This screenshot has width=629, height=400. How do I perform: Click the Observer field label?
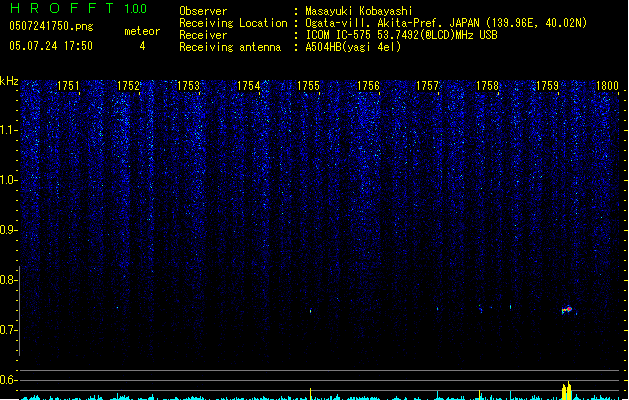203,11
